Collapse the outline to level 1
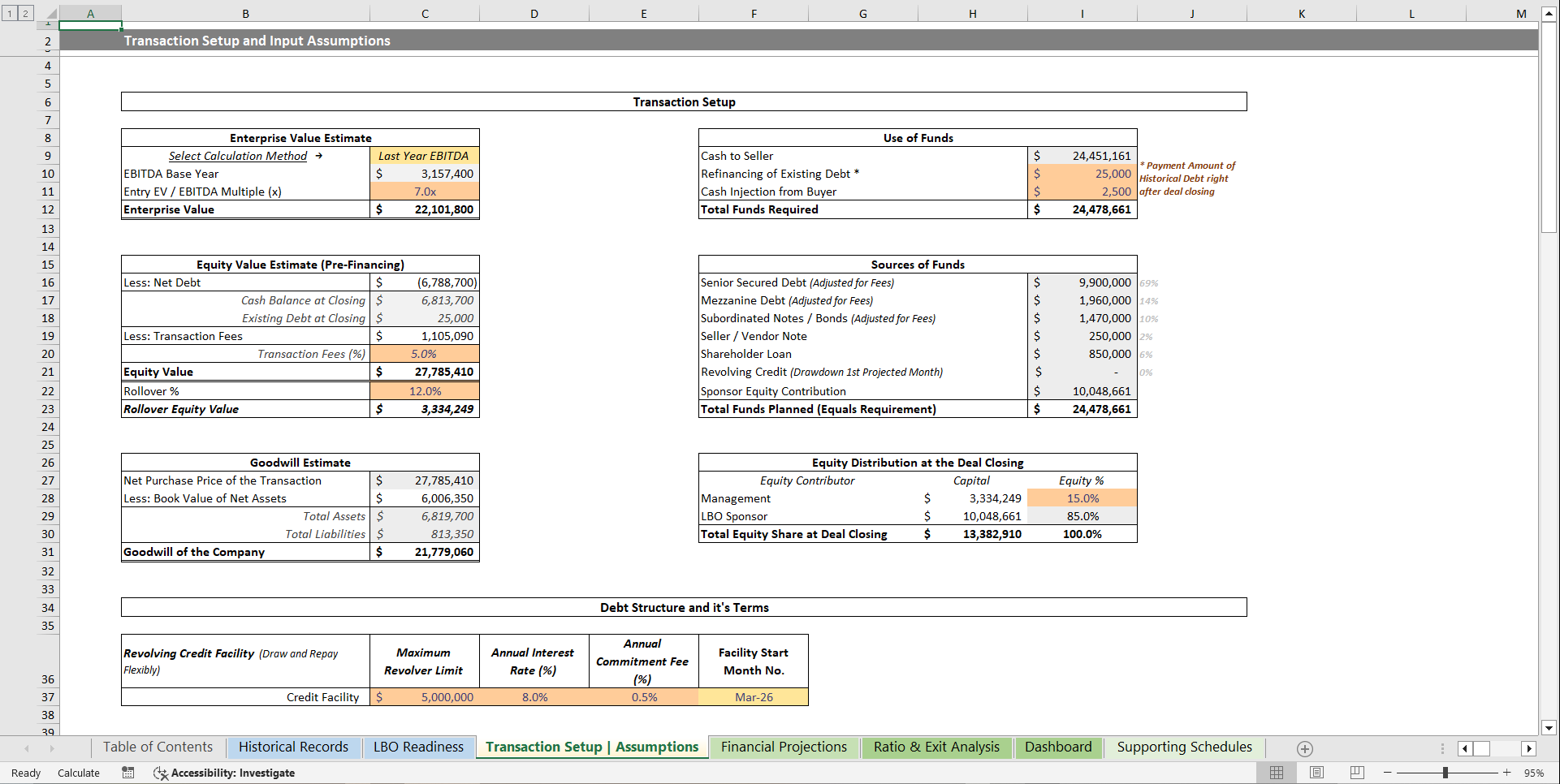 click(8, 13)
